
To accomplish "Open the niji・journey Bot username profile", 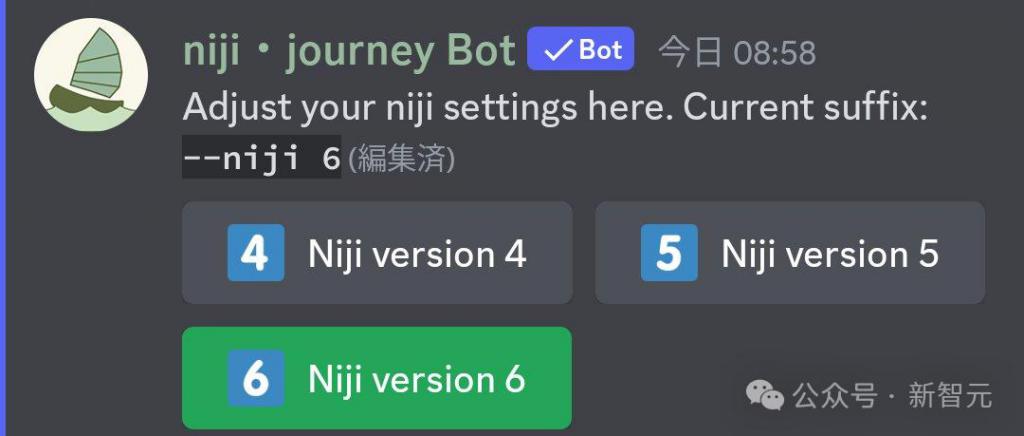I will pyautogui.click(x=349, y=51).
